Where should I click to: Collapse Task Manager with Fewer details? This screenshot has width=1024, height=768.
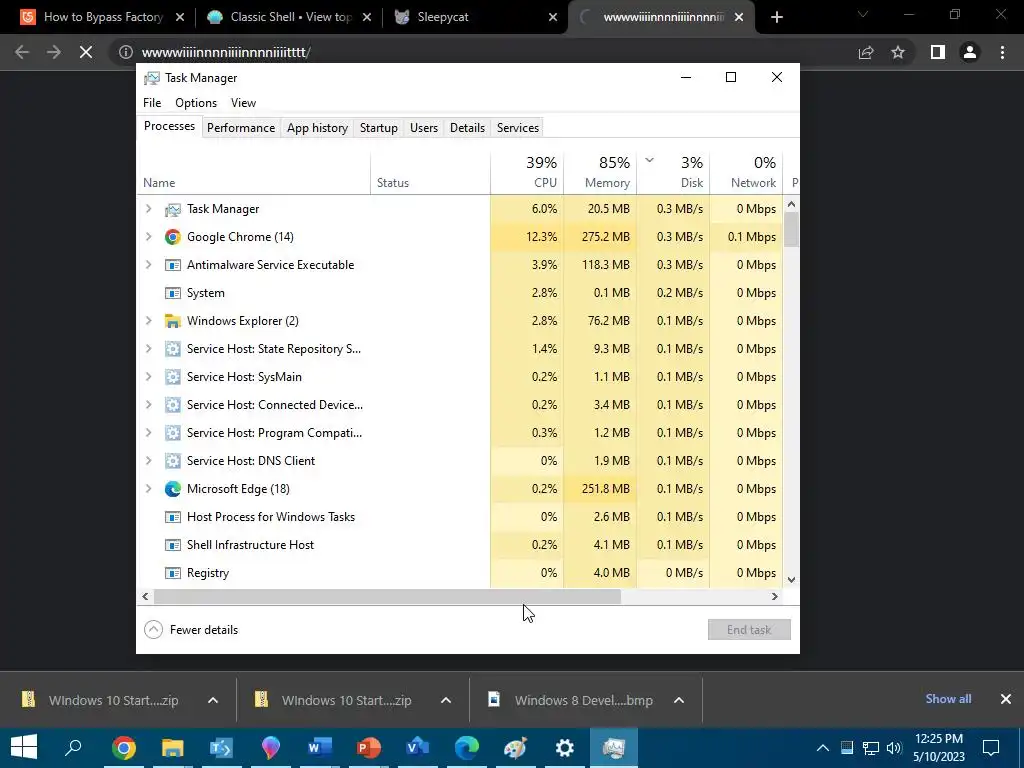click(x=191, y=630)
